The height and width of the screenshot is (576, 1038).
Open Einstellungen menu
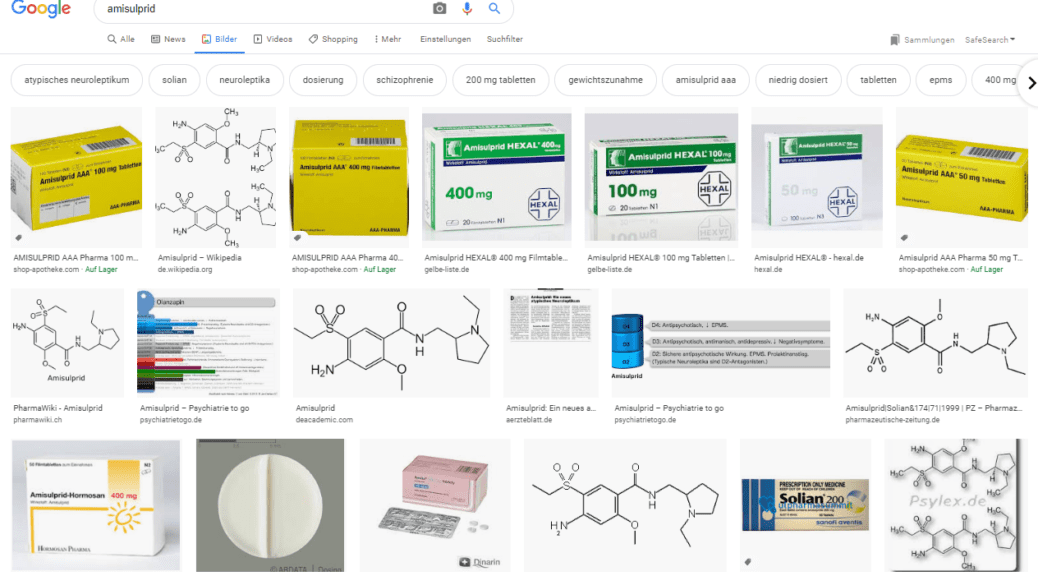(x=446, y=39)
